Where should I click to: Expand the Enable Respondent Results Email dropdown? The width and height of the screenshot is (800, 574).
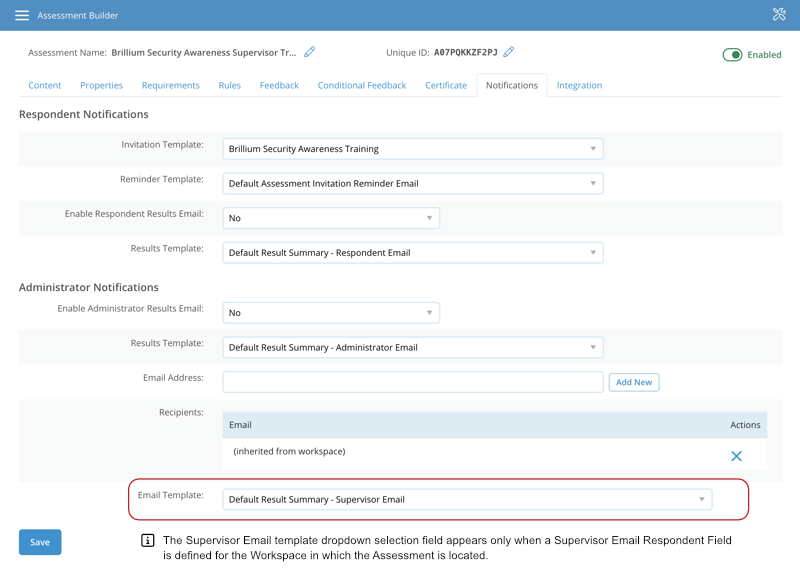(331, 218)
